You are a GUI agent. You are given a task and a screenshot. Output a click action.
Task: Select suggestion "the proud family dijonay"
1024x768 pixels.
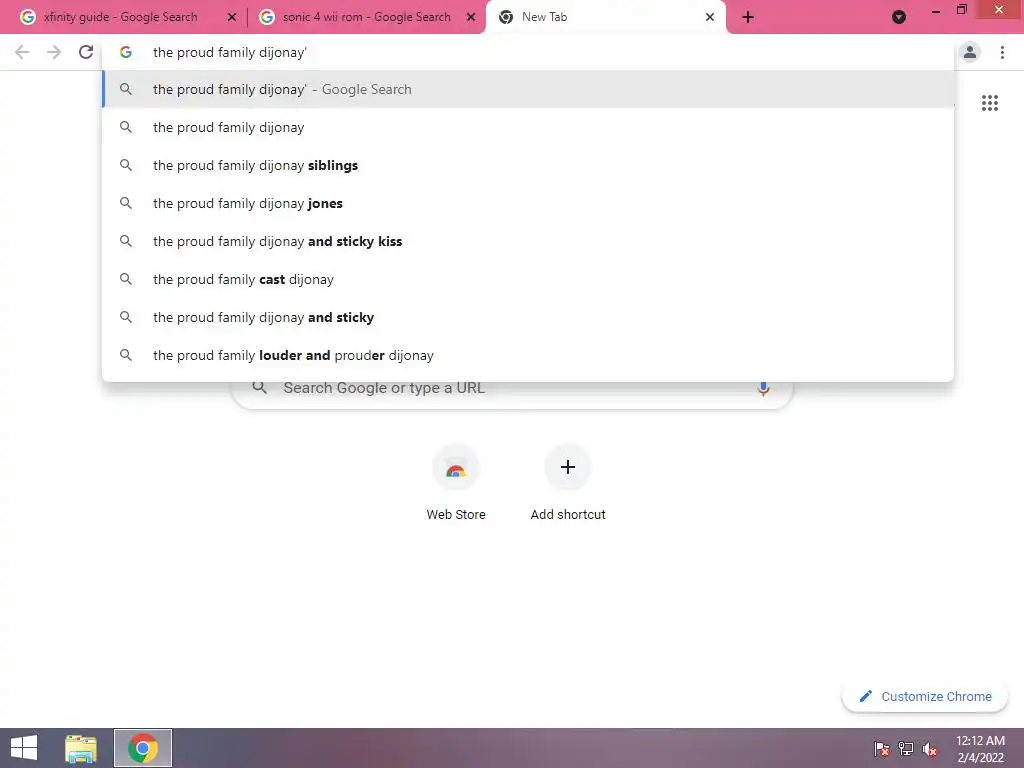528,127
